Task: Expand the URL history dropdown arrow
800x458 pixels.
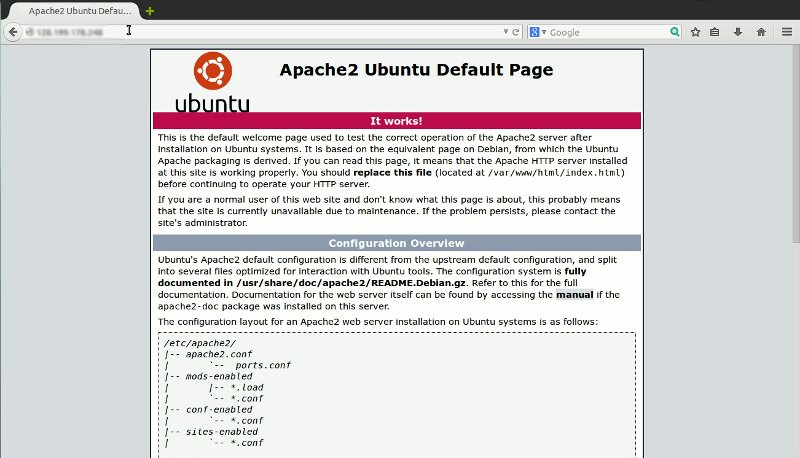Action: point(505,32)
